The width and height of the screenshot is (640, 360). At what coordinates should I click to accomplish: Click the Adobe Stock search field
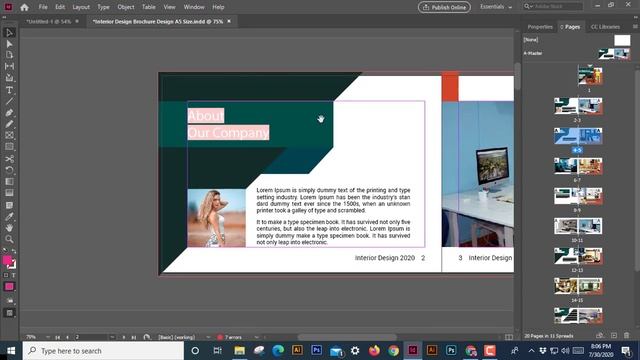tap(553, 7)
